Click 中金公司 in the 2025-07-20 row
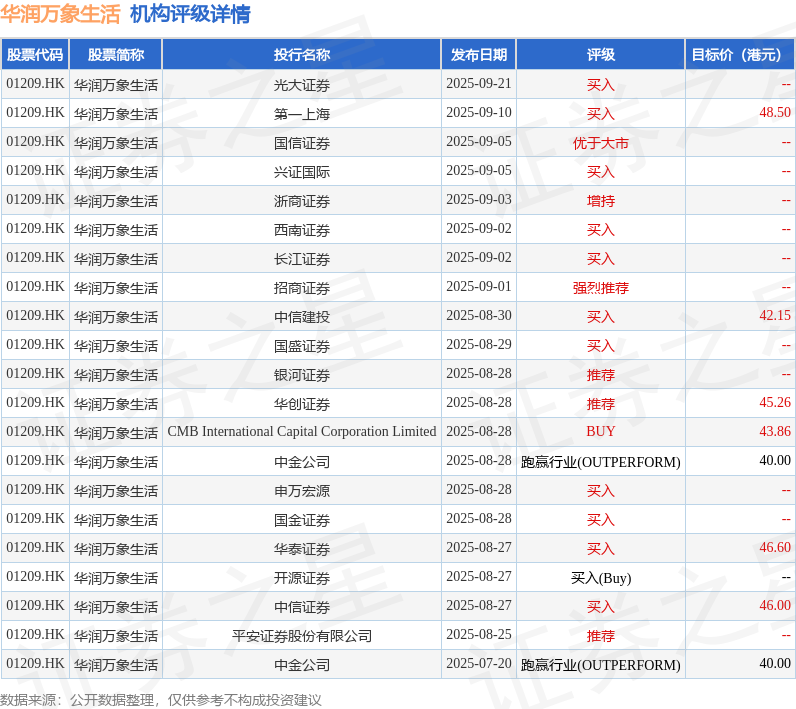This screenshot has width=796, height=709. click(x=302, y=664)
